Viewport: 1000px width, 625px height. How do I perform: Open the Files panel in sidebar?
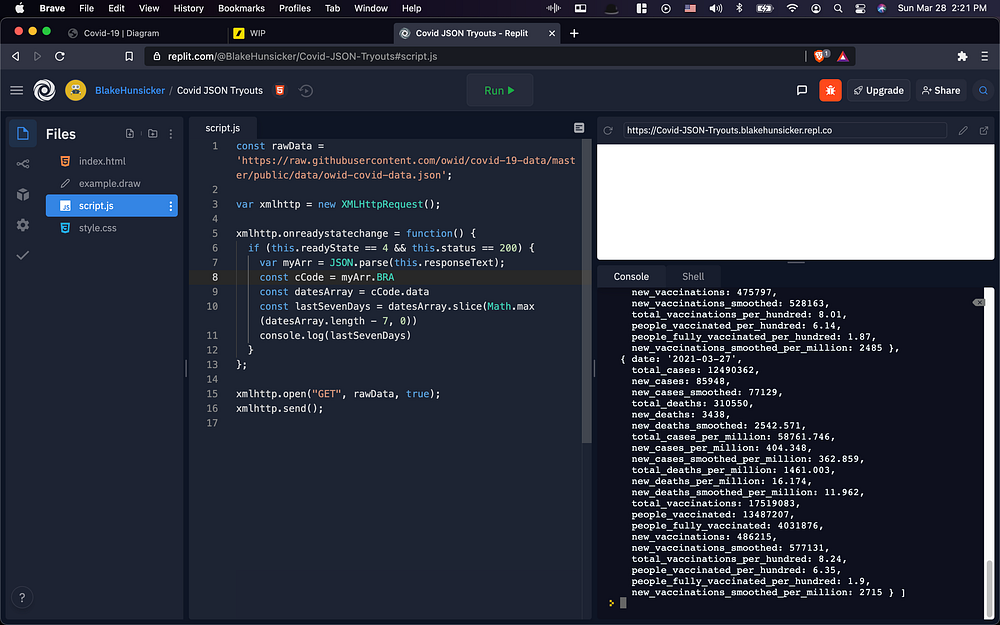(22, 134)
